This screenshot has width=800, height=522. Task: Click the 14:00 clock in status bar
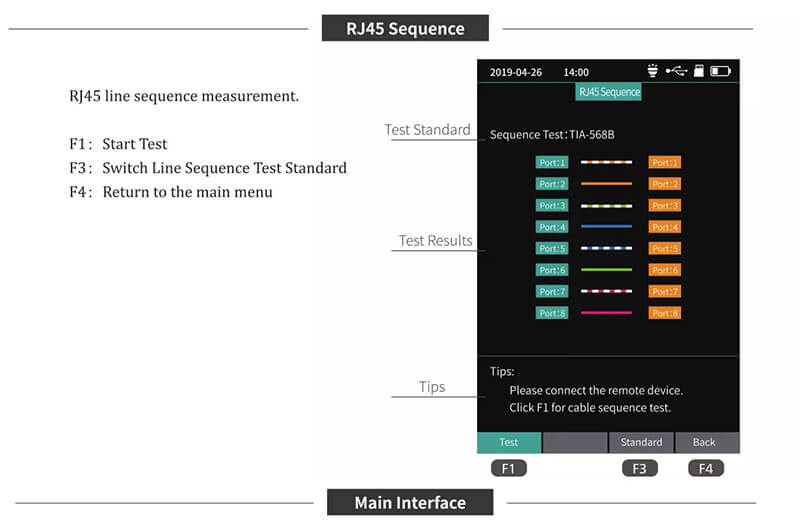[x=576, y=72]
